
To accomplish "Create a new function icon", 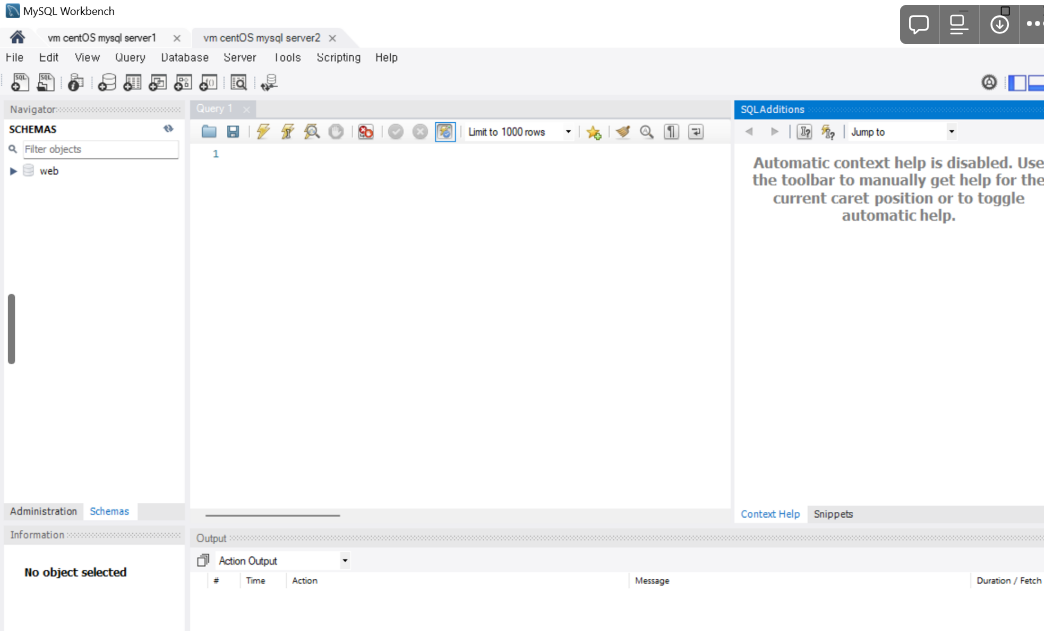I will pos(208,83).
